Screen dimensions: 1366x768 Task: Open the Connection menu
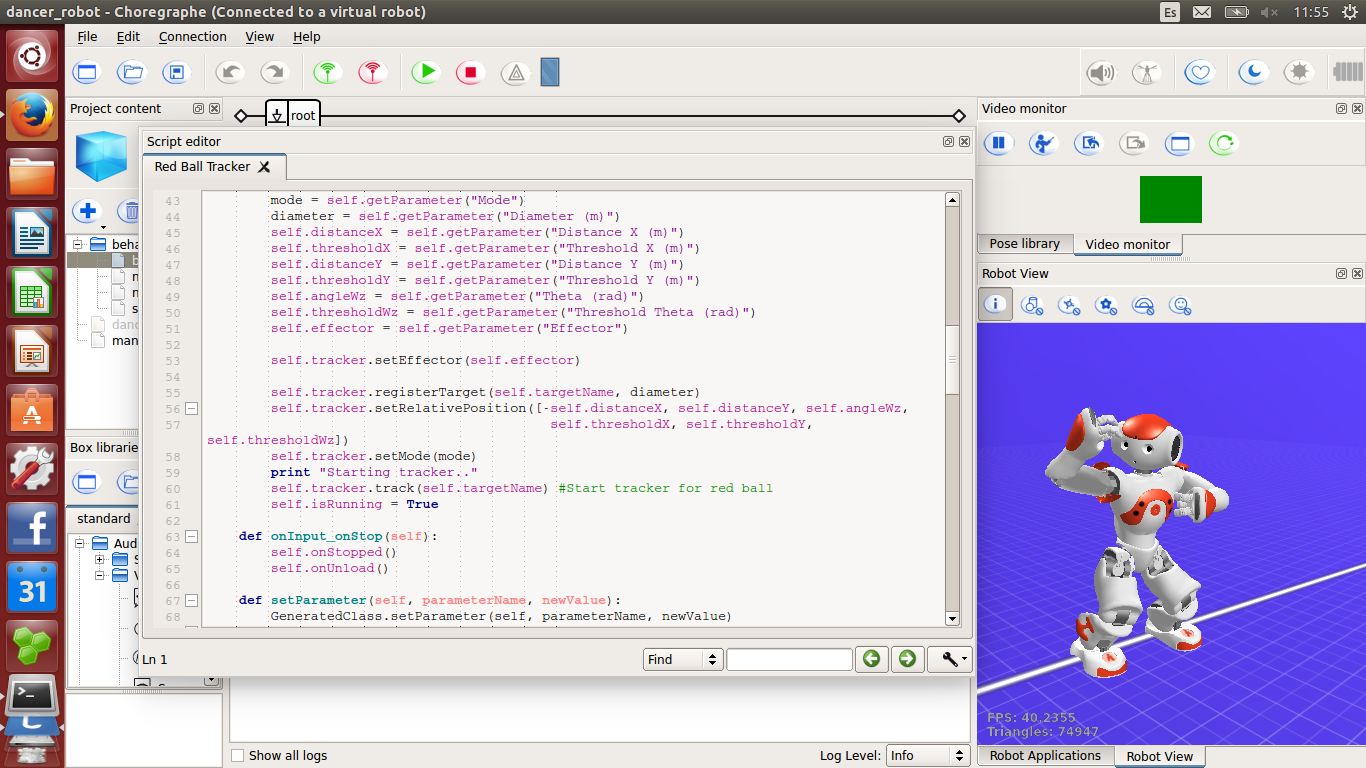pos(192,37)
